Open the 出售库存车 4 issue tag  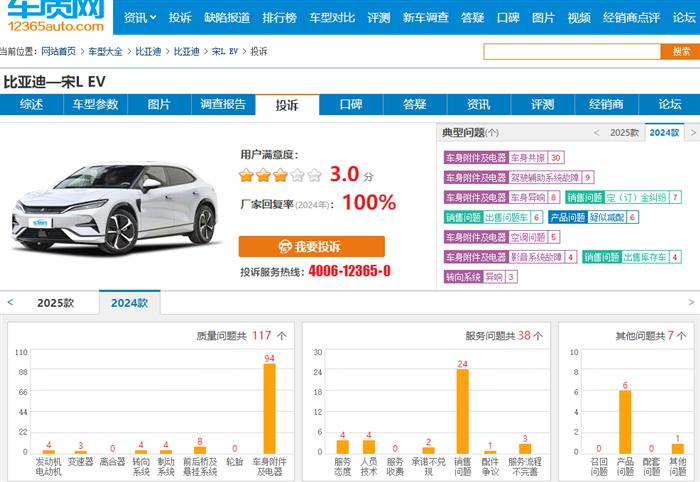tap(632, 257)
